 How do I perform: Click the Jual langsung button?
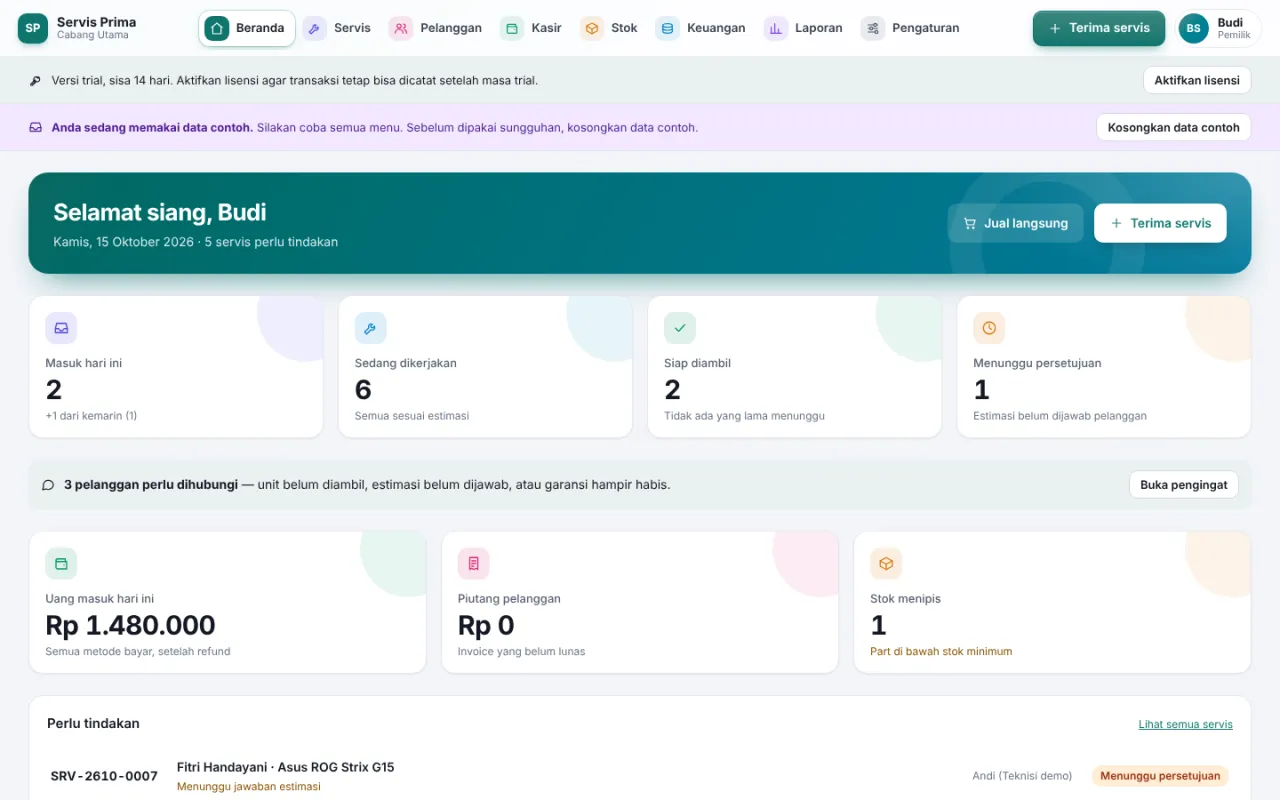(x=1015, y=223)
